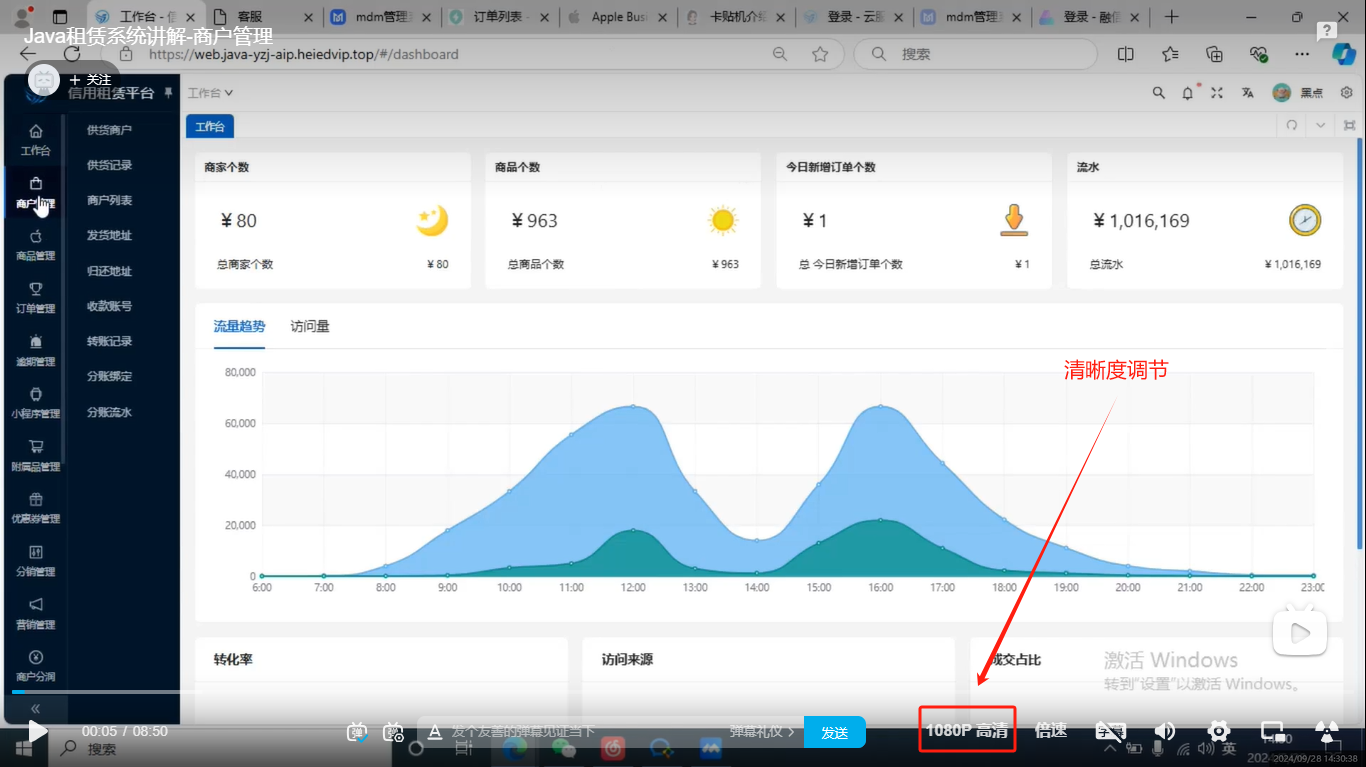Click the browser favorite star icon

820,54
